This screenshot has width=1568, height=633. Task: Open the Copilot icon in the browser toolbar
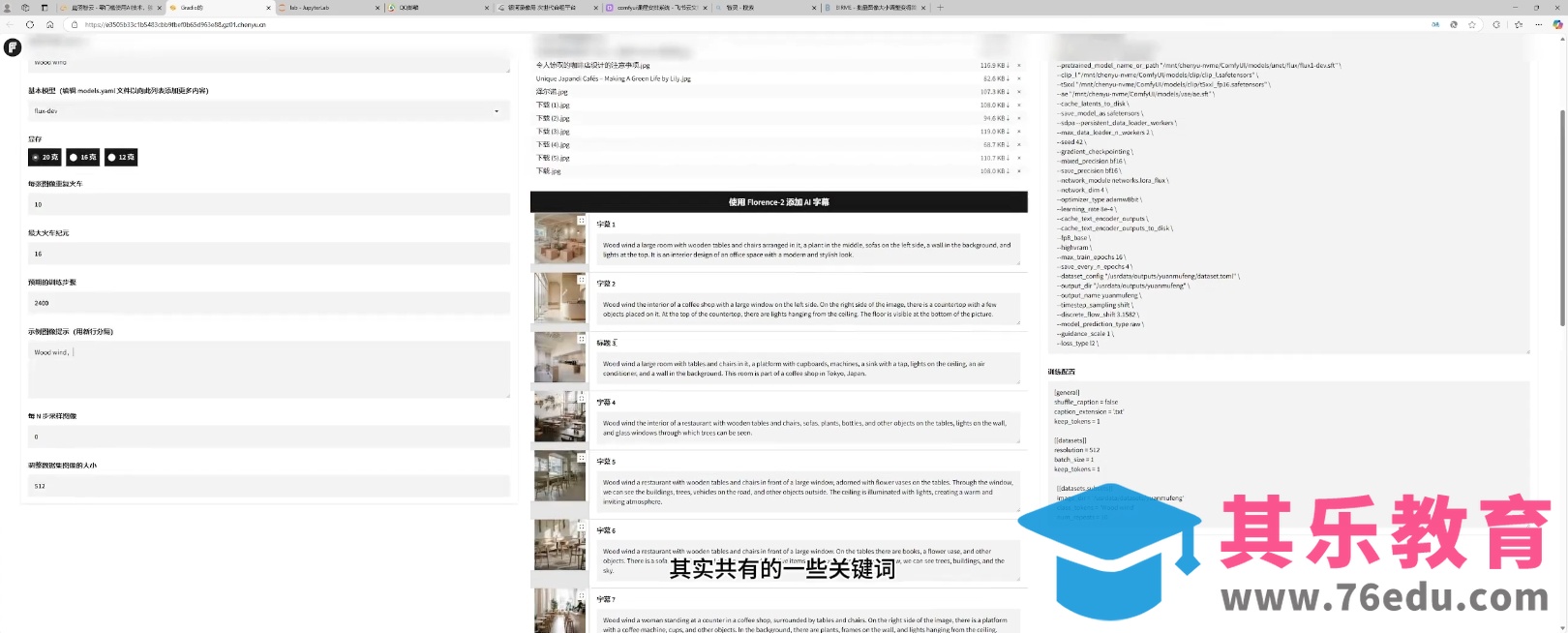(1557, 24)
